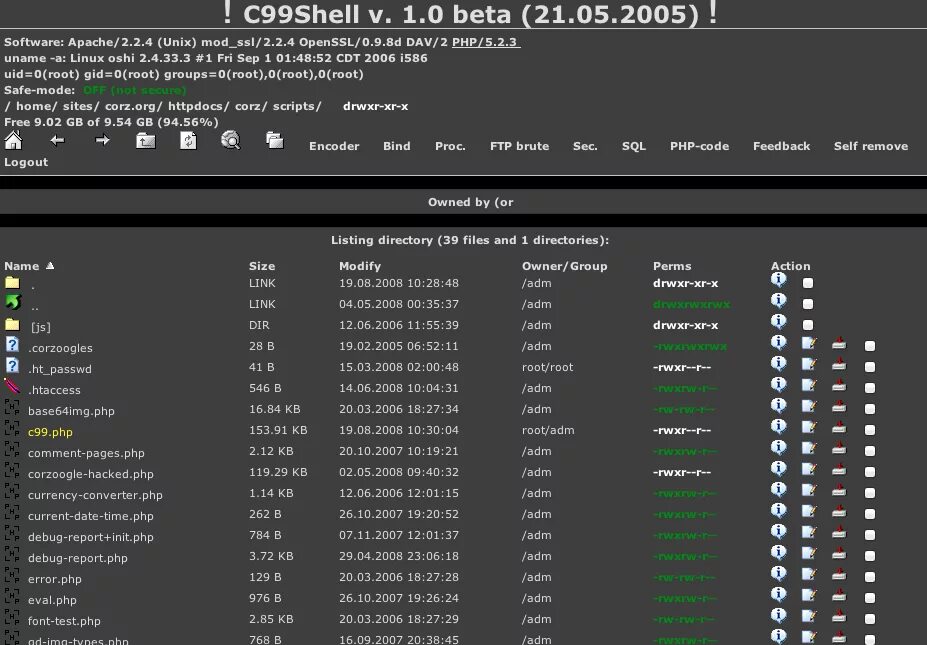Image resolution: width=927 pixels, height=645 pixels.
Task: Click the Forward arrow icon
Action: (102, 140)
